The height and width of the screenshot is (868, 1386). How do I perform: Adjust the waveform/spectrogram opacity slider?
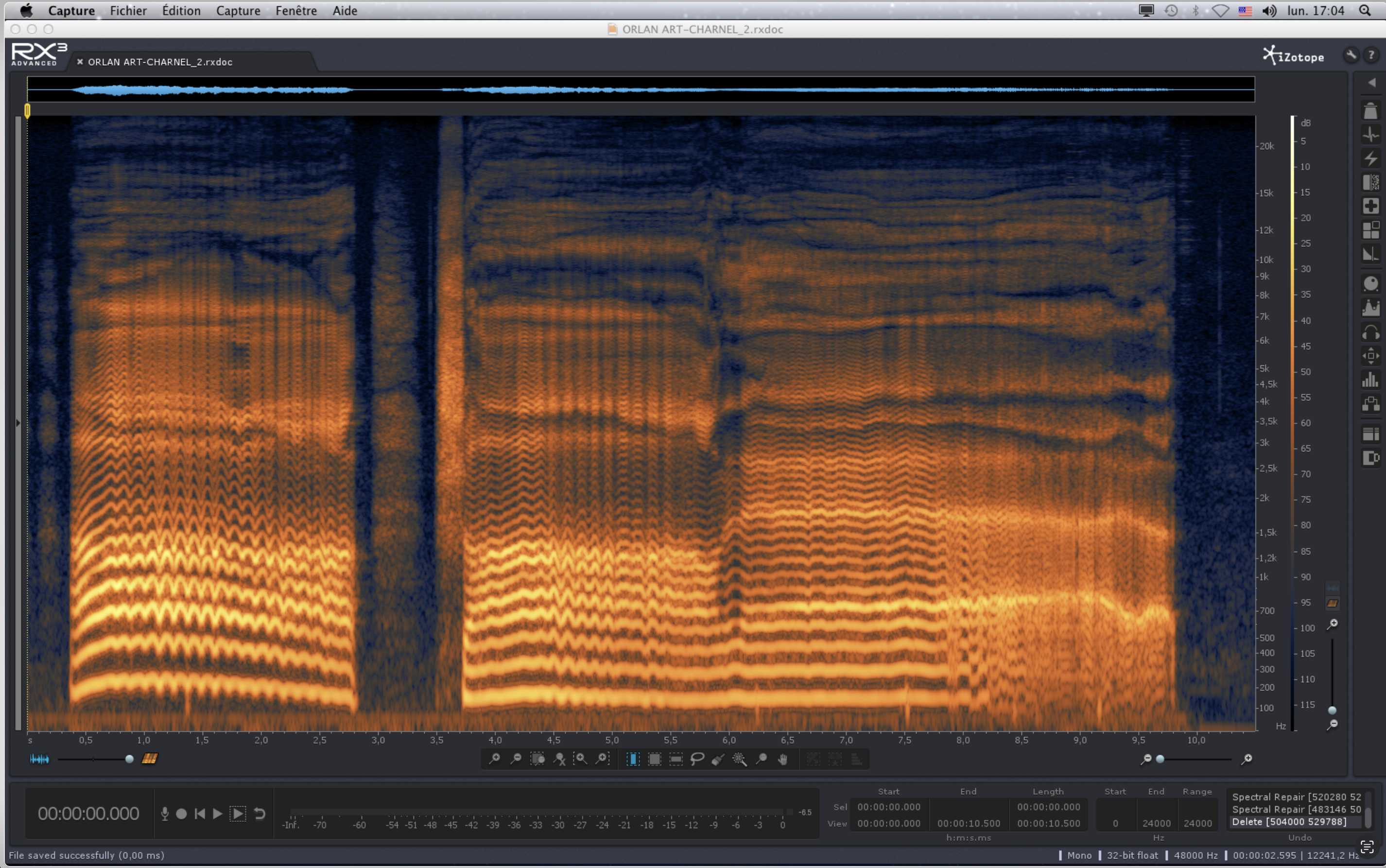pyautogui.click(x=129, y=759)
